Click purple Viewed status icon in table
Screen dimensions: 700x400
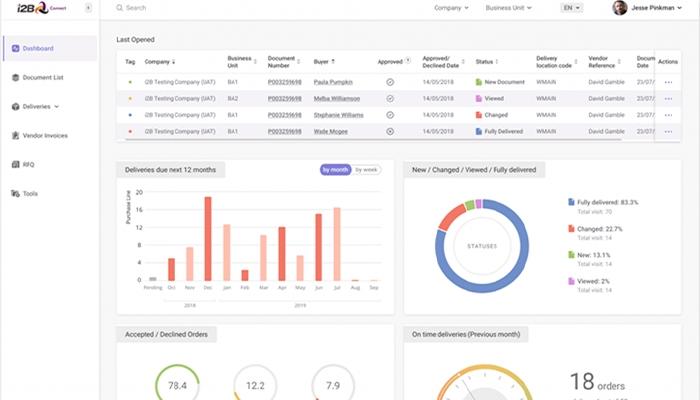pyautogui.click(x=479, y=99)
